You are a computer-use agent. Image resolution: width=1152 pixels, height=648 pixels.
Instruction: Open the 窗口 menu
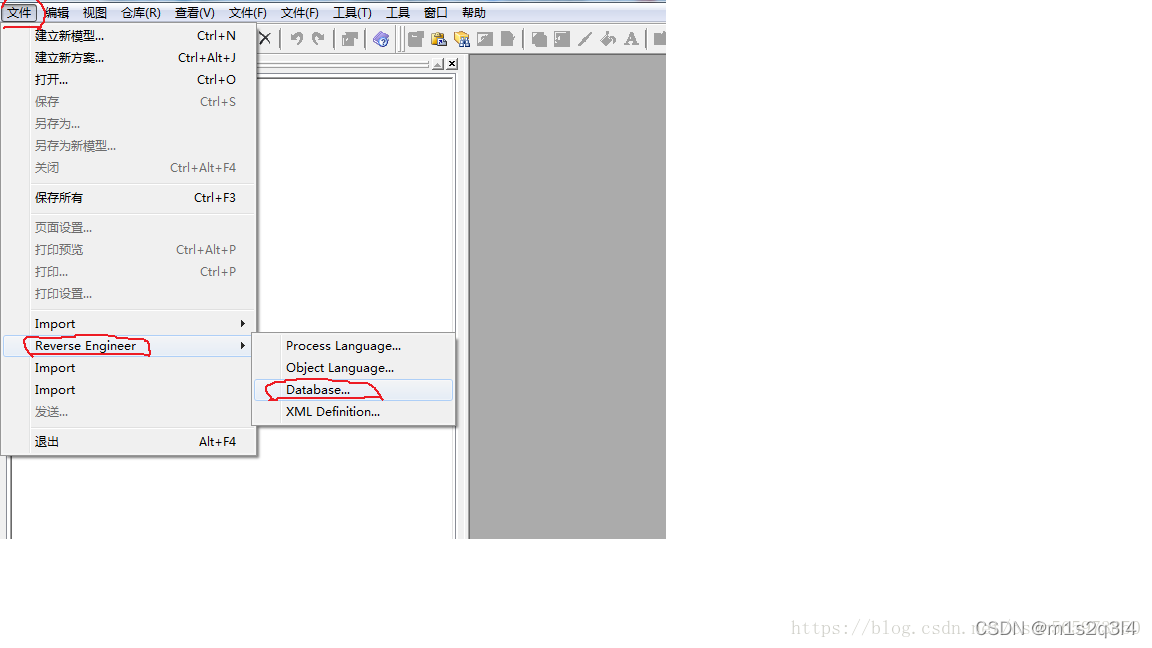click(x=436, y=12)
